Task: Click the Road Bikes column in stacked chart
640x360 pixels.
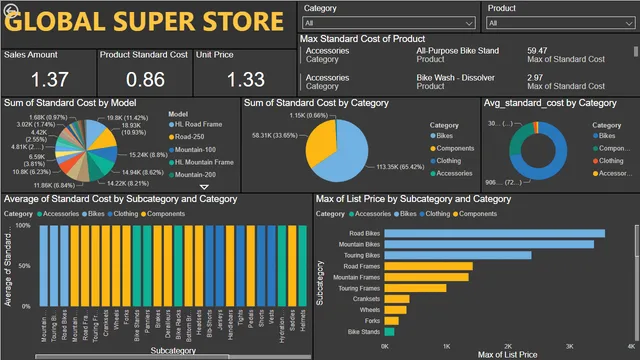Action: (x=64, y=266)
